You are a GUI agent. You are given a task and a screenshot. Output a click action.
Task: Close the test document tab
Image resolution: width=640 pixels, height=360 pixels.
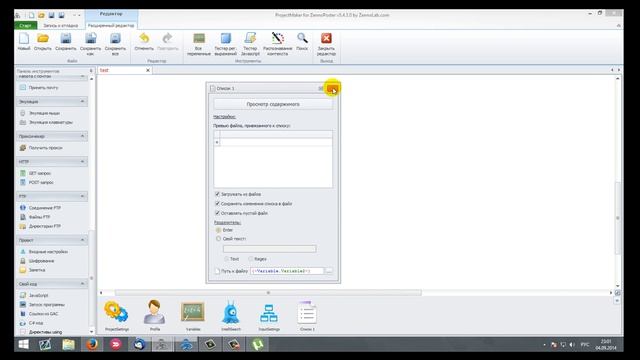[148, 70]
